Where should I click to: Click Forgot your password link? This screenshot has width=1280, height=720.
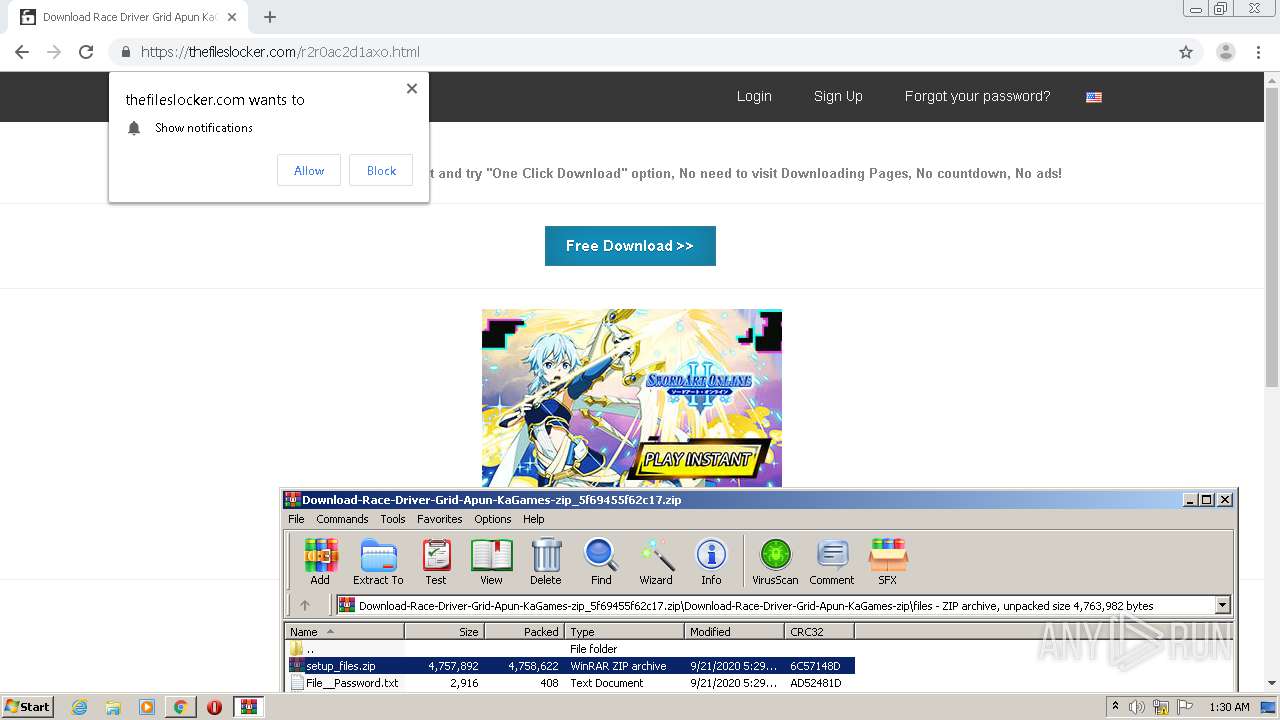977,96
